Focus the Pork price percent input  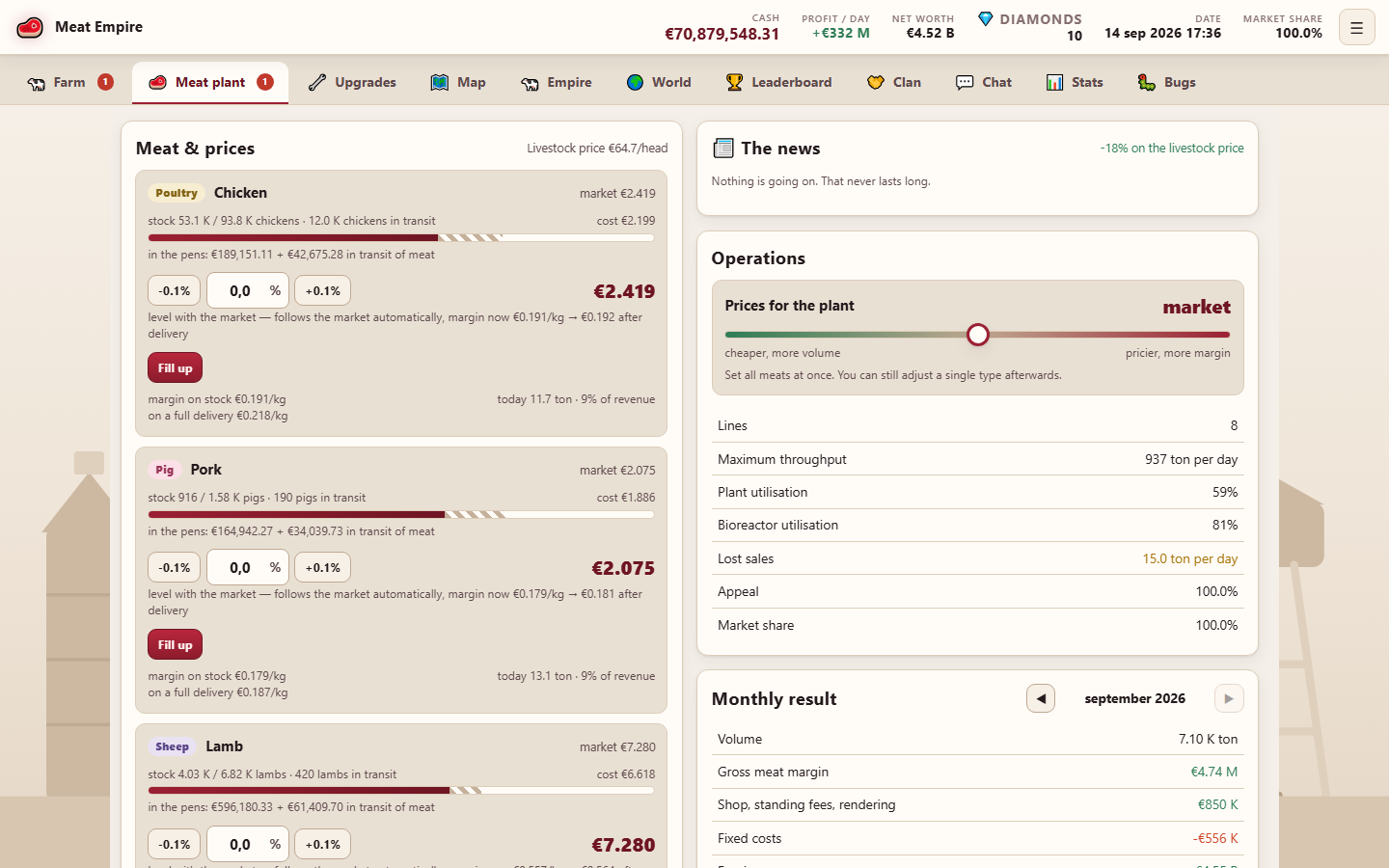(248, 567)
